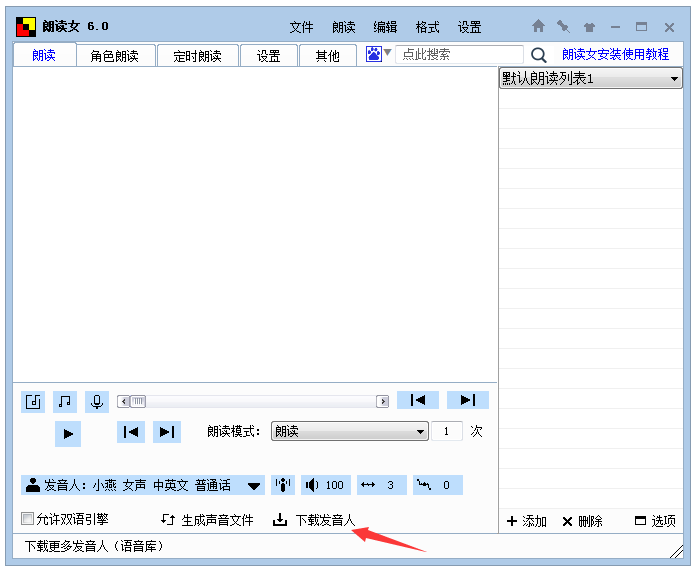Click the voice tuning icon beside speaker selector

tap(283, 485)
